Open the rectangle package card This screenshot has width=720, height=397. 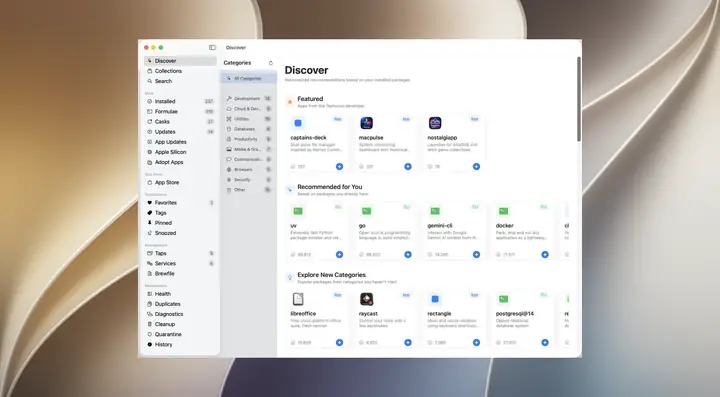(x=454, y=319)
